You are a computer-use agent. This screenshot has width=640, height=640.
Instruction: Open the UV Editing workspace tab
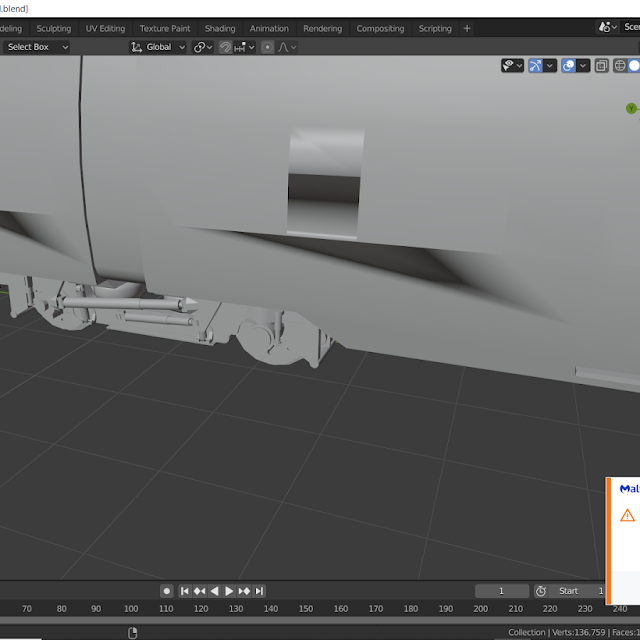[105, 29]
